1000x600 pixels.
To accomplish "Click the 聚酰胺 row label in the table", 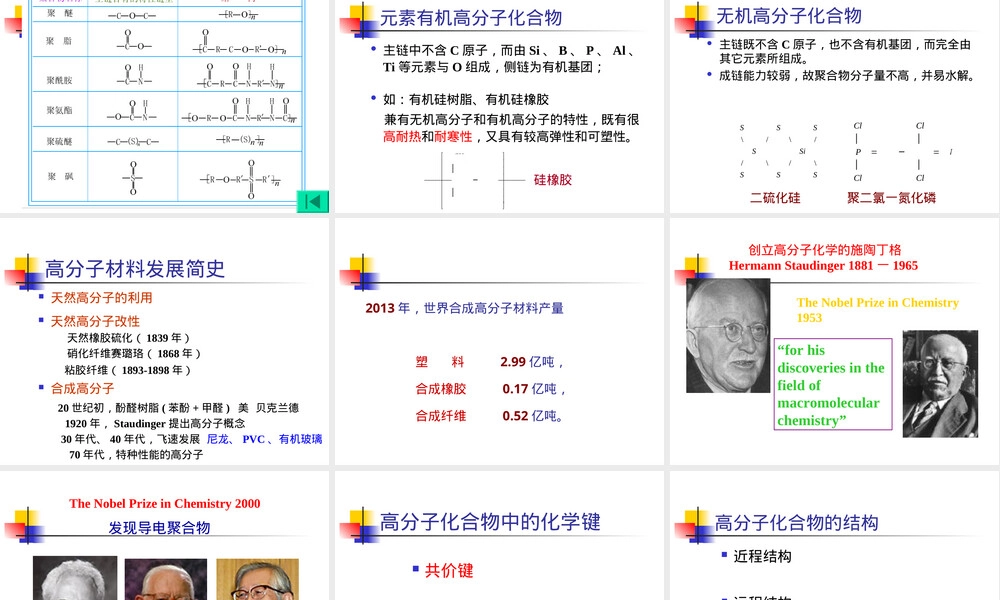I will [x=59, y=80].
